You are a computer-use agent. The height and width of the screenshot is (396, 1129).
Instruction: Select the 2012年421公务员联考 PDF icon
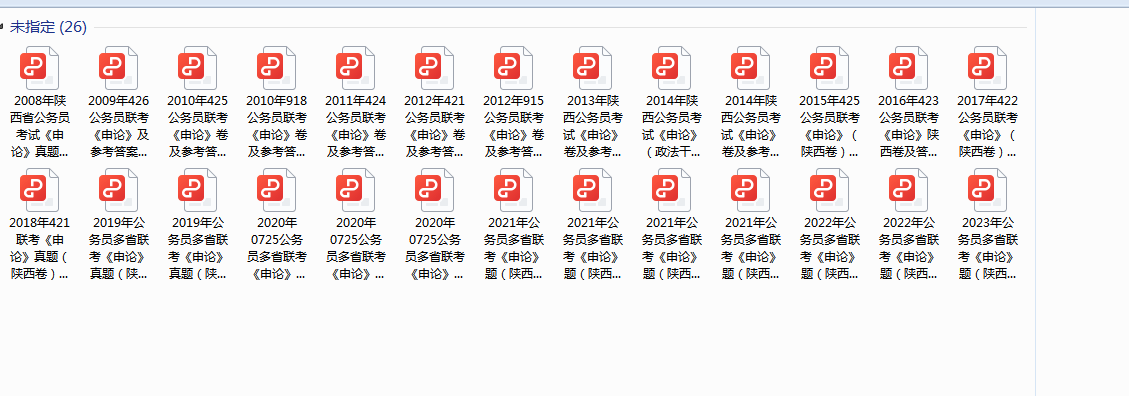tap(434, 68)
